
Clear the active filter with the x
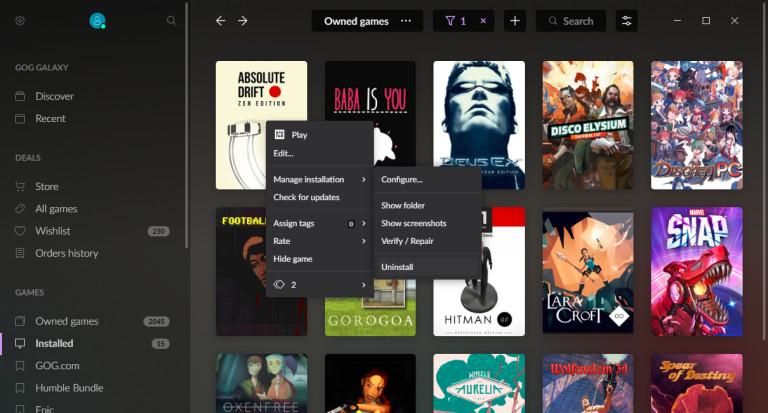(484, 20)
